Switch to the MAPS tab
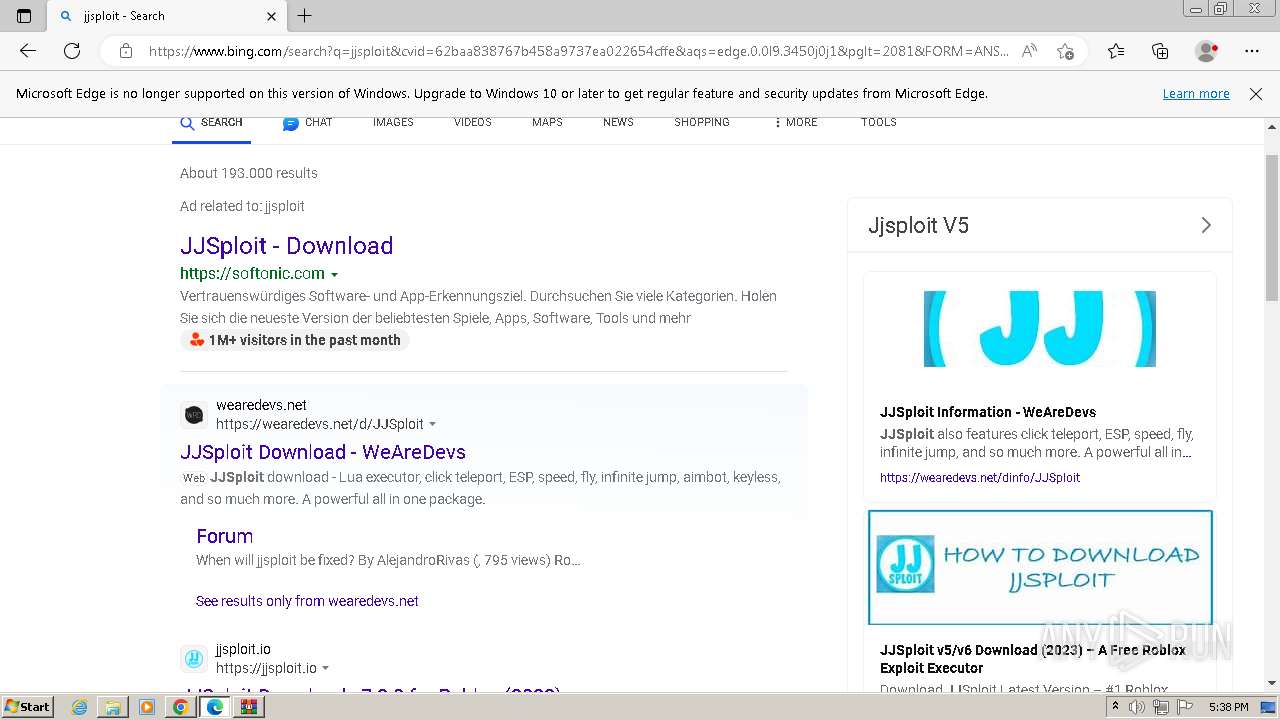 [x=547, y=123]
